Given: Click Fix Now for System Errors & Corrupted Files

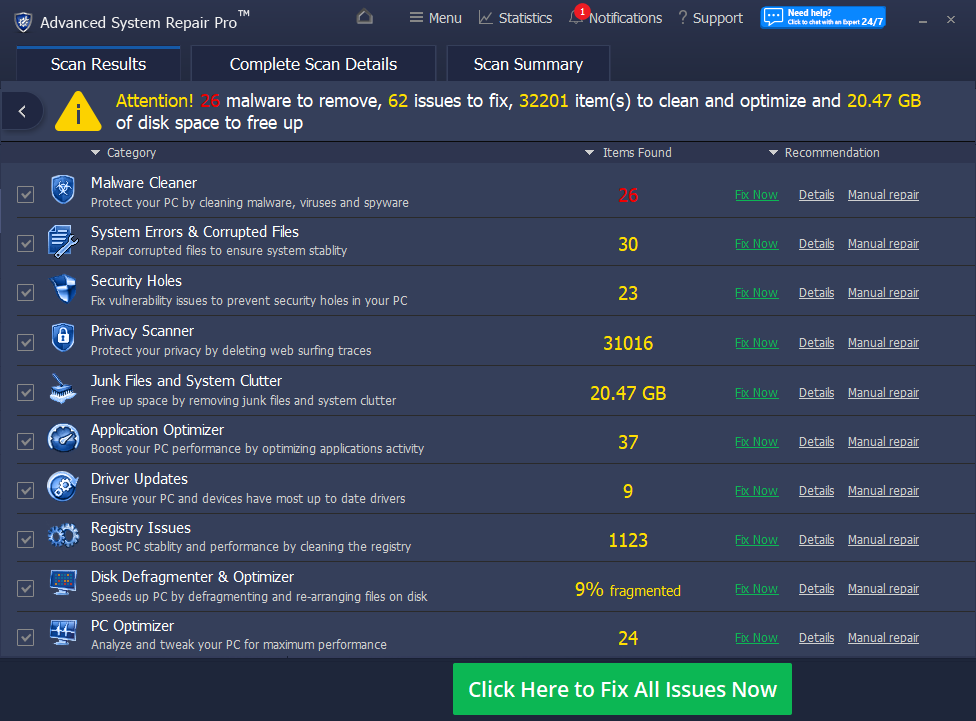Looking at the screenshot, I should [756, 243].
